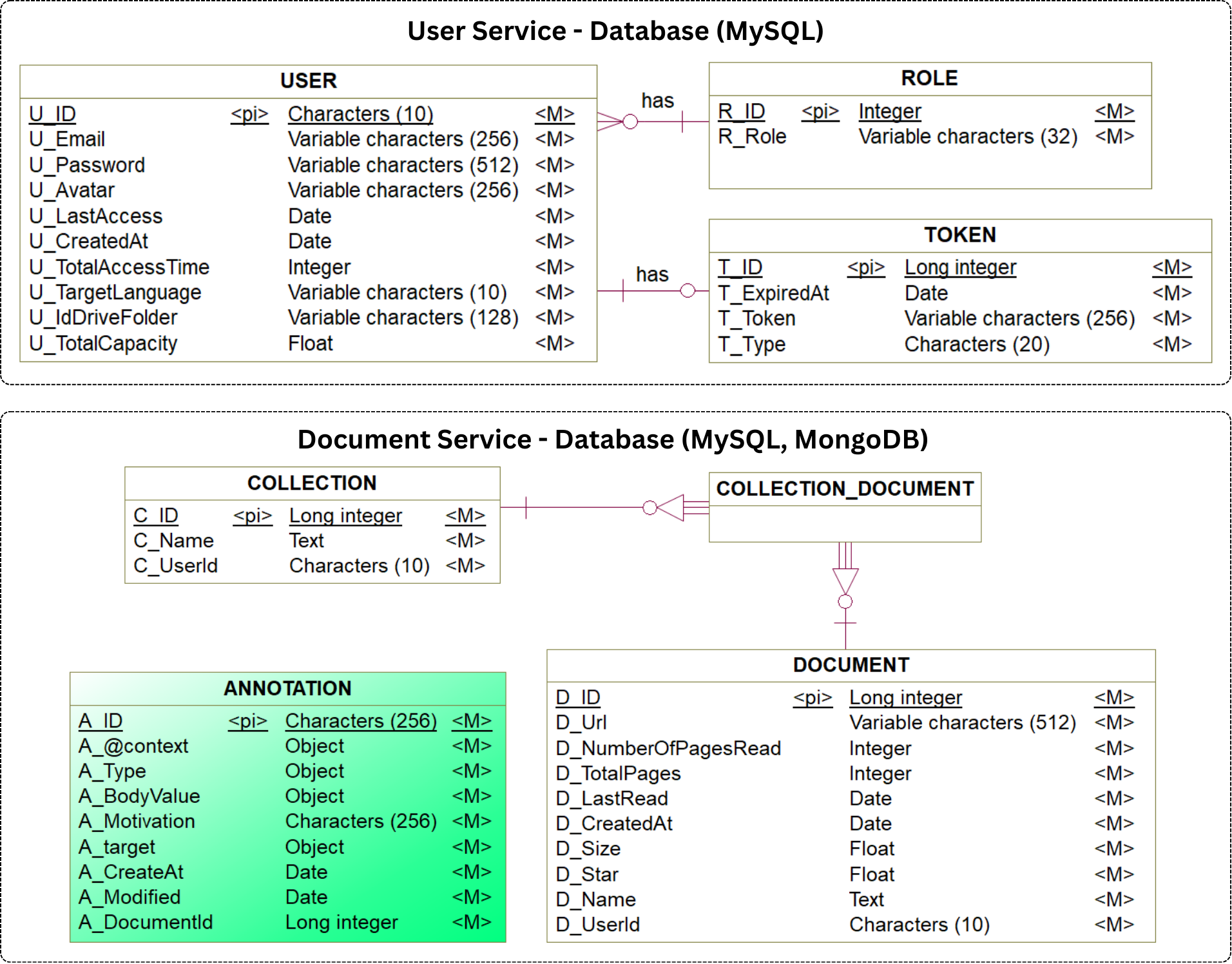Click the D_TotalPages attribute

pos(618,774)
